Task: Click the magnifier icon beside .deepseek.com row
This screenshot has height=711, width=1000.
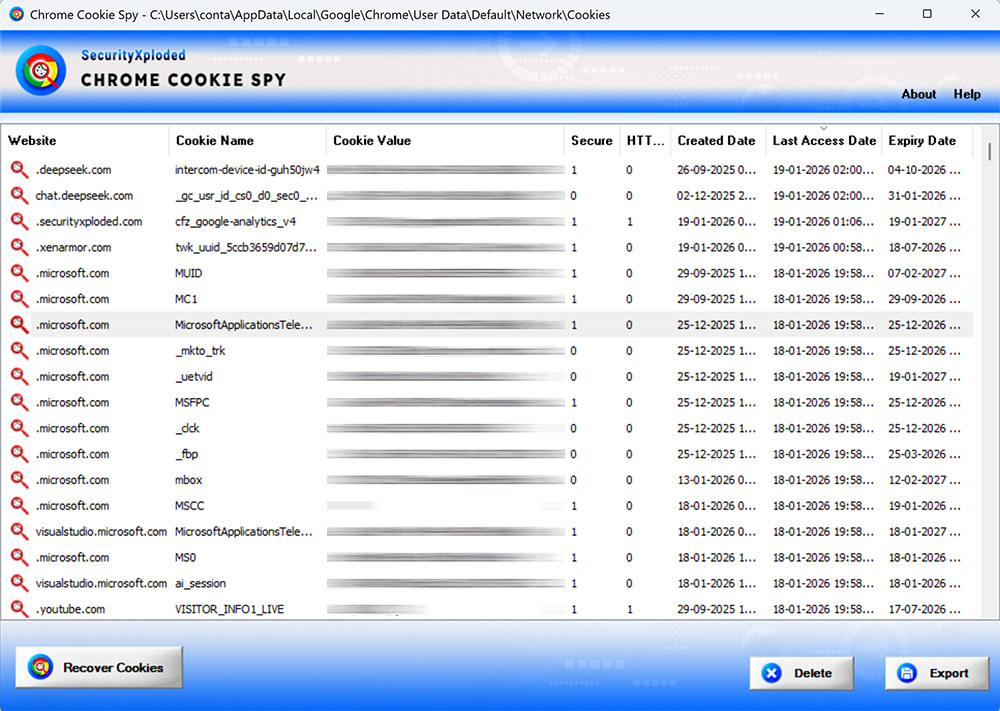Action: pyautogui.click(x=17, y=169)
